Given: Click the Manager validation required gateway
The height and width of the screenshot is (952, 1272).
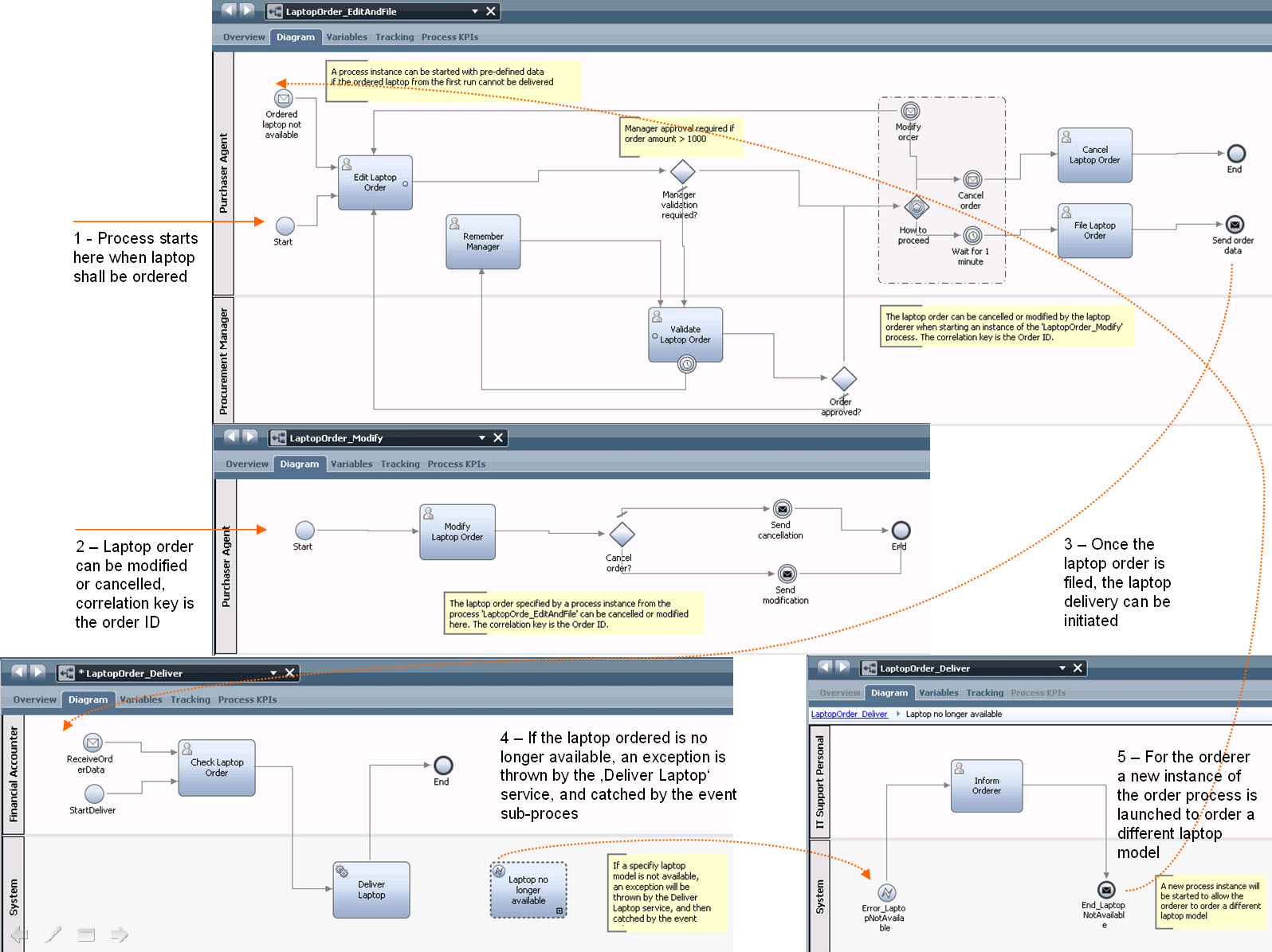Looking at the screenshot, I should [683, 171].
